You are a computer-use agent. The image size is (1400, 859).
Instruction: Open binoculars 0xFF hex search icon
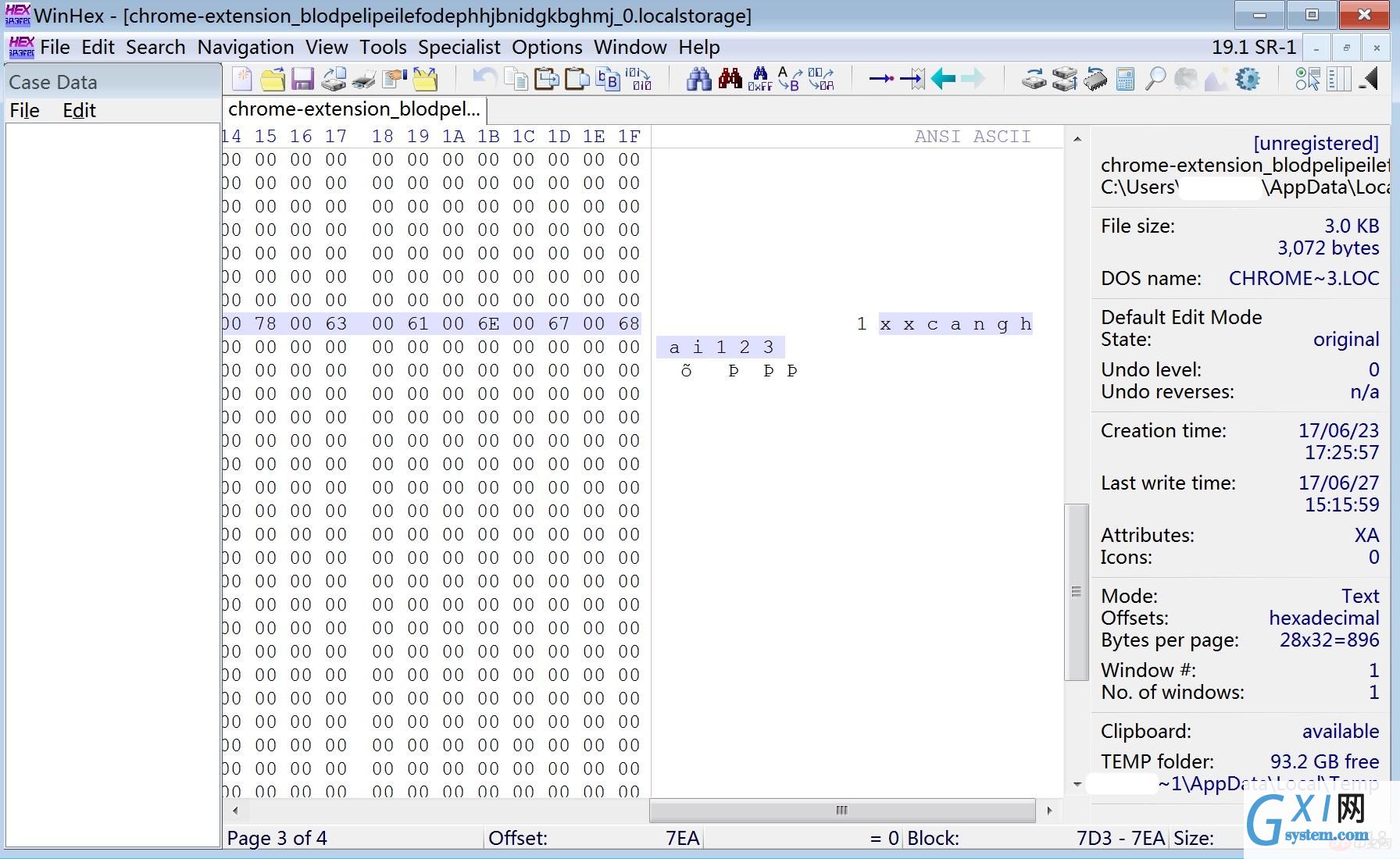pyautogui.click(x=759, y=79)
